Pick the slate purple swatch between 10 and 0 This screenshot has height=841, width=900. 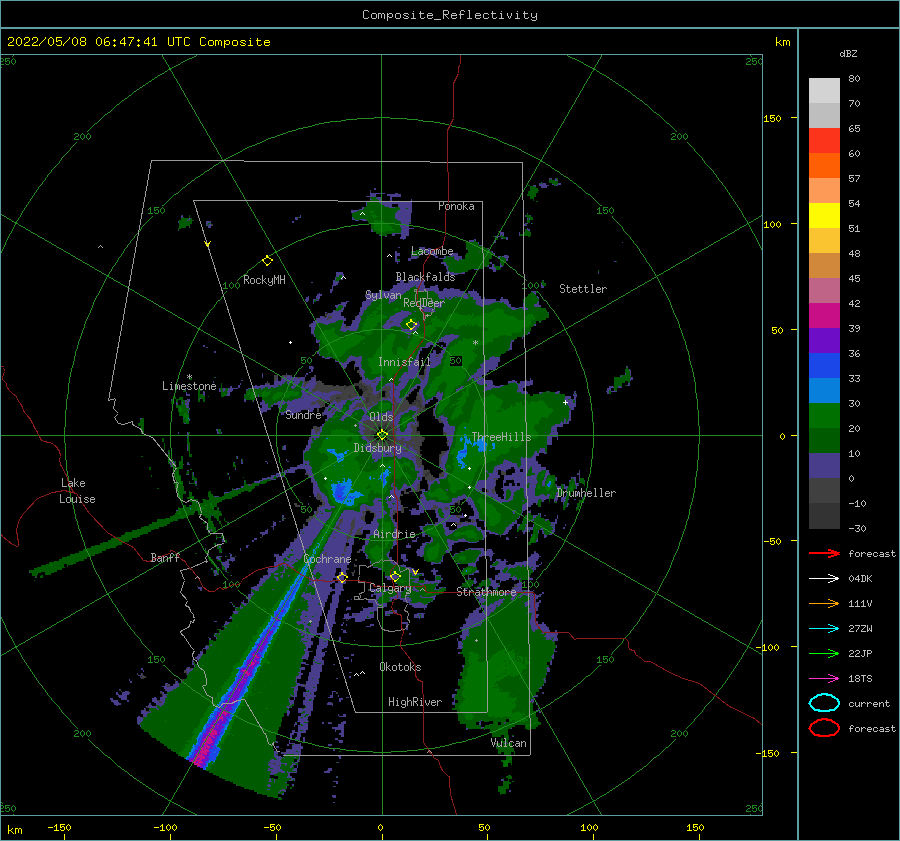click(824, 466)
